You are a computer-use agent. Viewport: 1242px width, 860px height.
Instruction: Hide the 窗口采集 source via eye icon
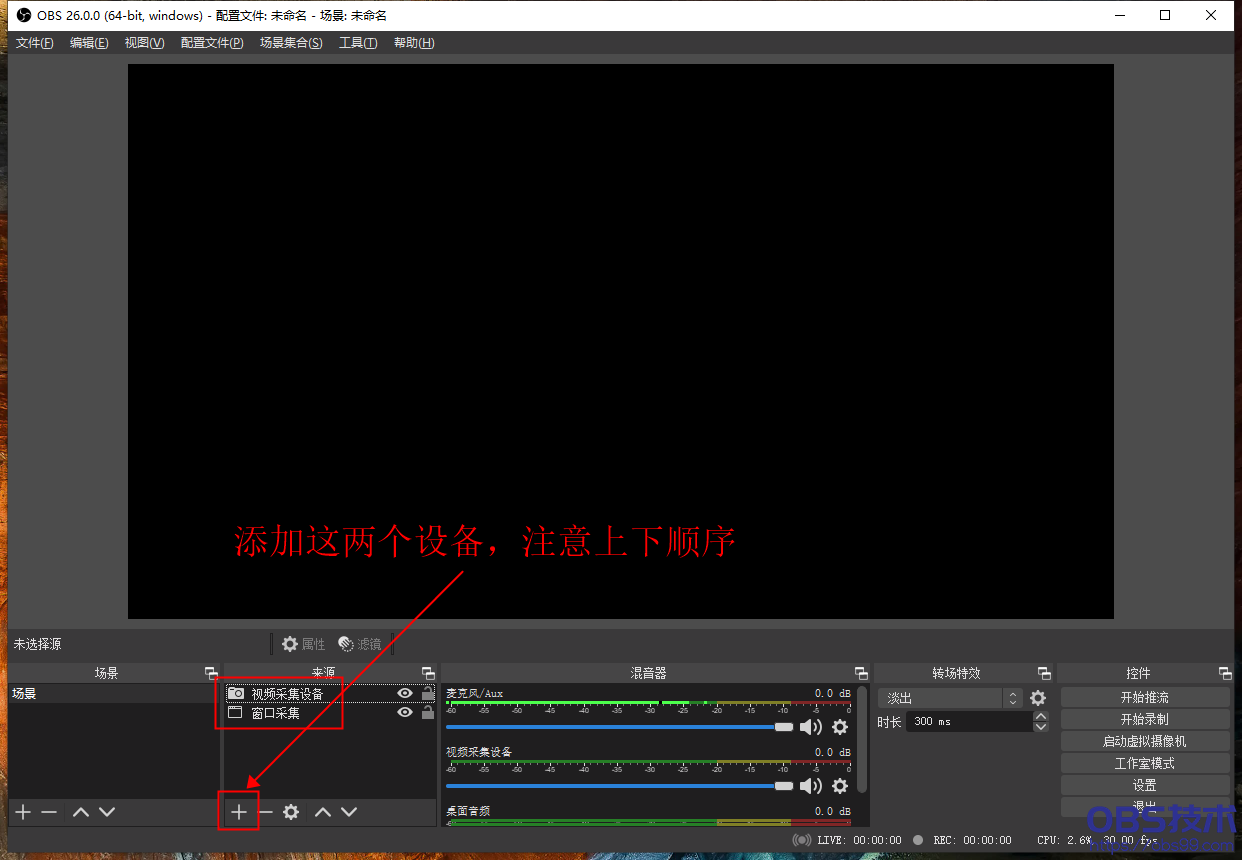tap(405, 712)
